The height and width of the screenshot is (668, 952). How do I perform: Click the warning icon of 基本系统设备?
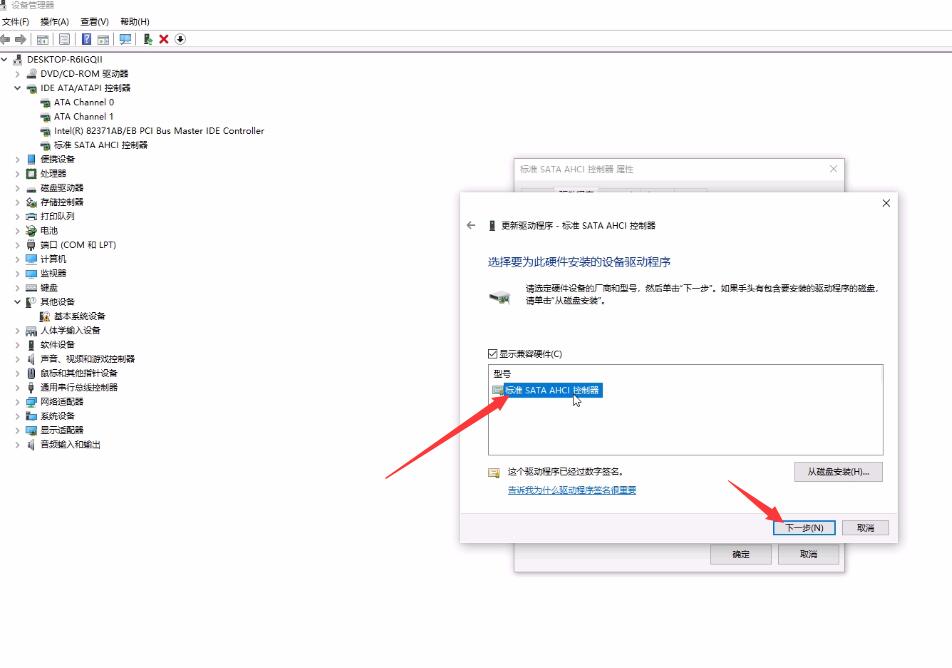pyautogui.click(x=45, y=316)
